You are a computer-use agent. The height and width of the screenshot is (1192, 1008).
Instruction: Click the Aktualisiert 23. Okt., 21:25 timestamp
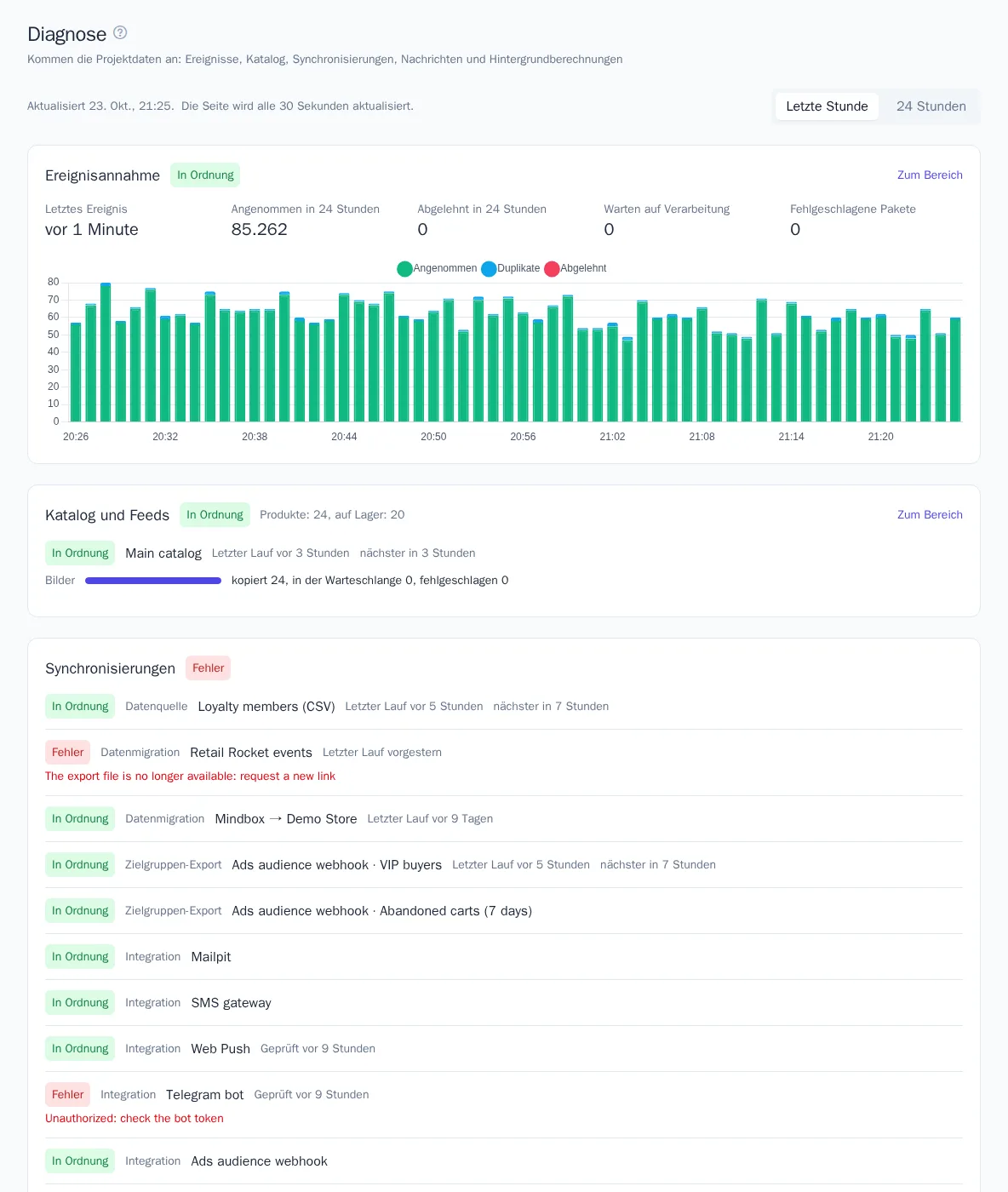click(x=100, y=106)
